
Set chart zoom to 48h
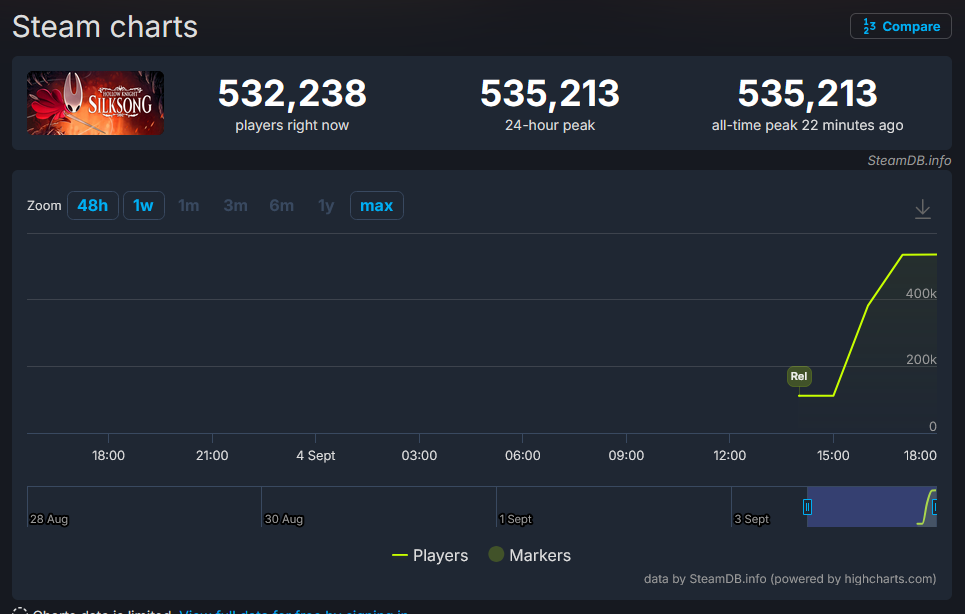click(92, 205)
